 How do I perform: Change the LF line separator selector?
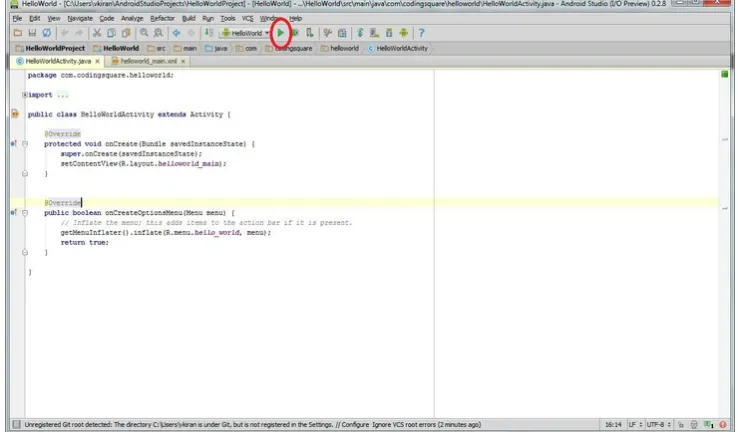pos(635,424)
